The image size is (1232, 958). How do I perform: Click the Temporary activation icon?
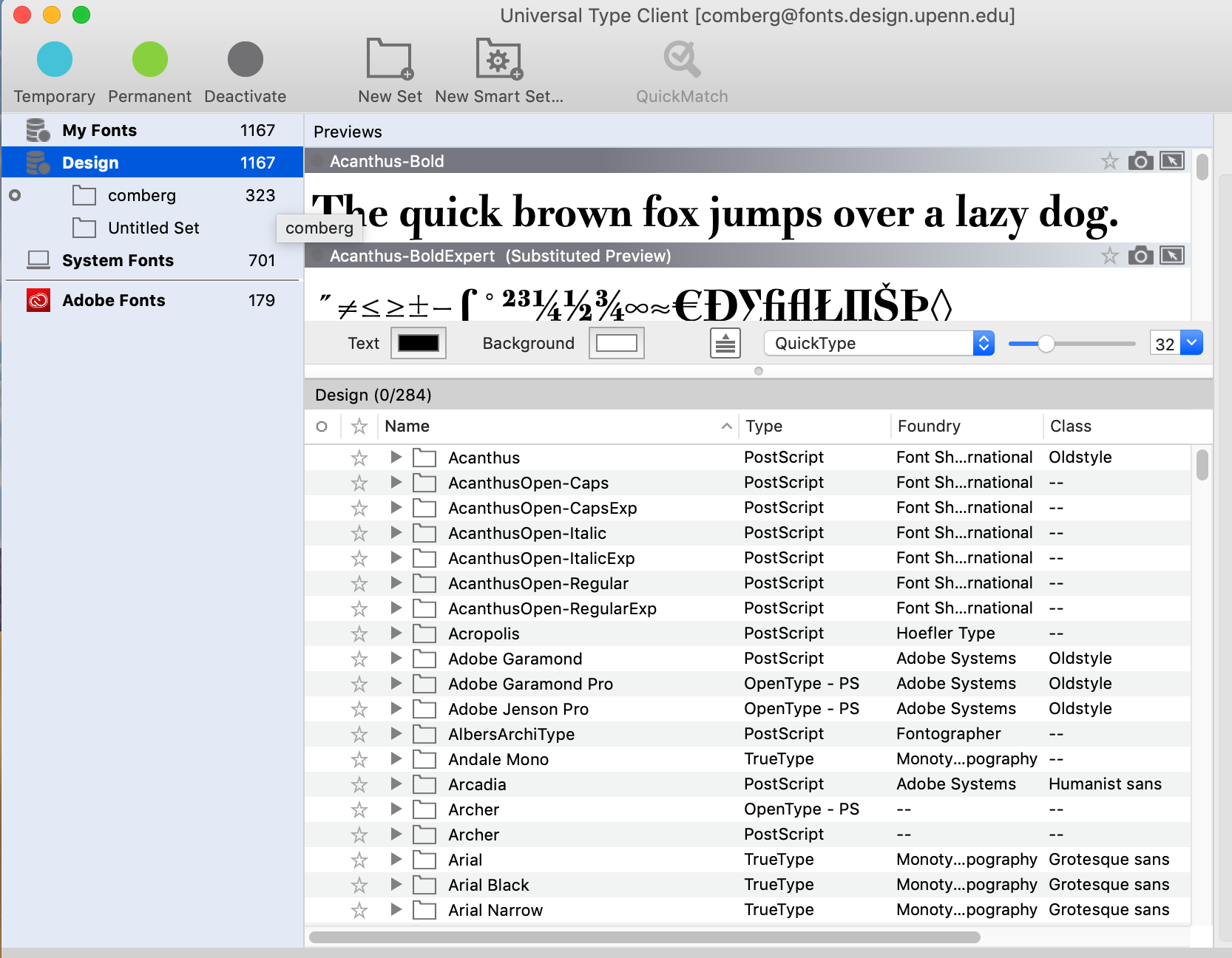tap(55, 60)
